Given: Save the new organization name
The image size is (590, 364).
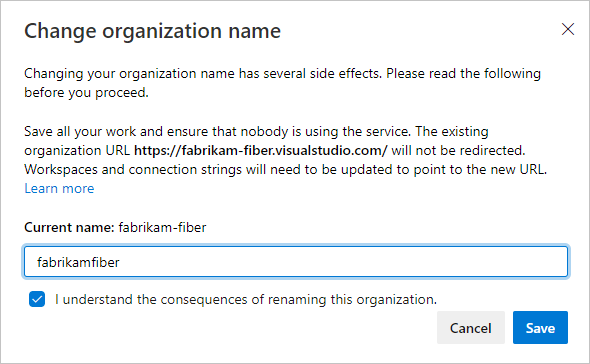Looking at the screenshot, I should tap(540, 327).
